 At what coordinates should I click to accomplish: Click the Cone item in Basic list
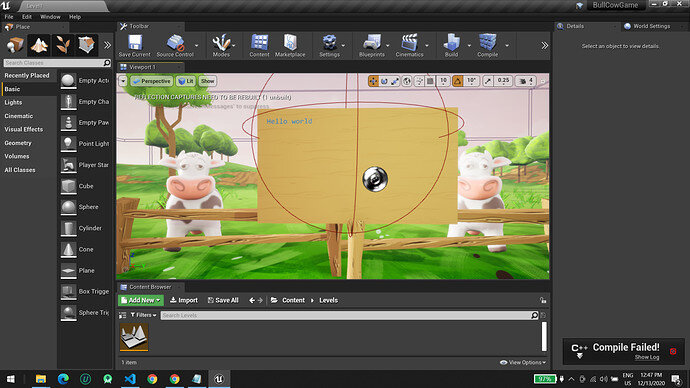click(x=84, y=249)
